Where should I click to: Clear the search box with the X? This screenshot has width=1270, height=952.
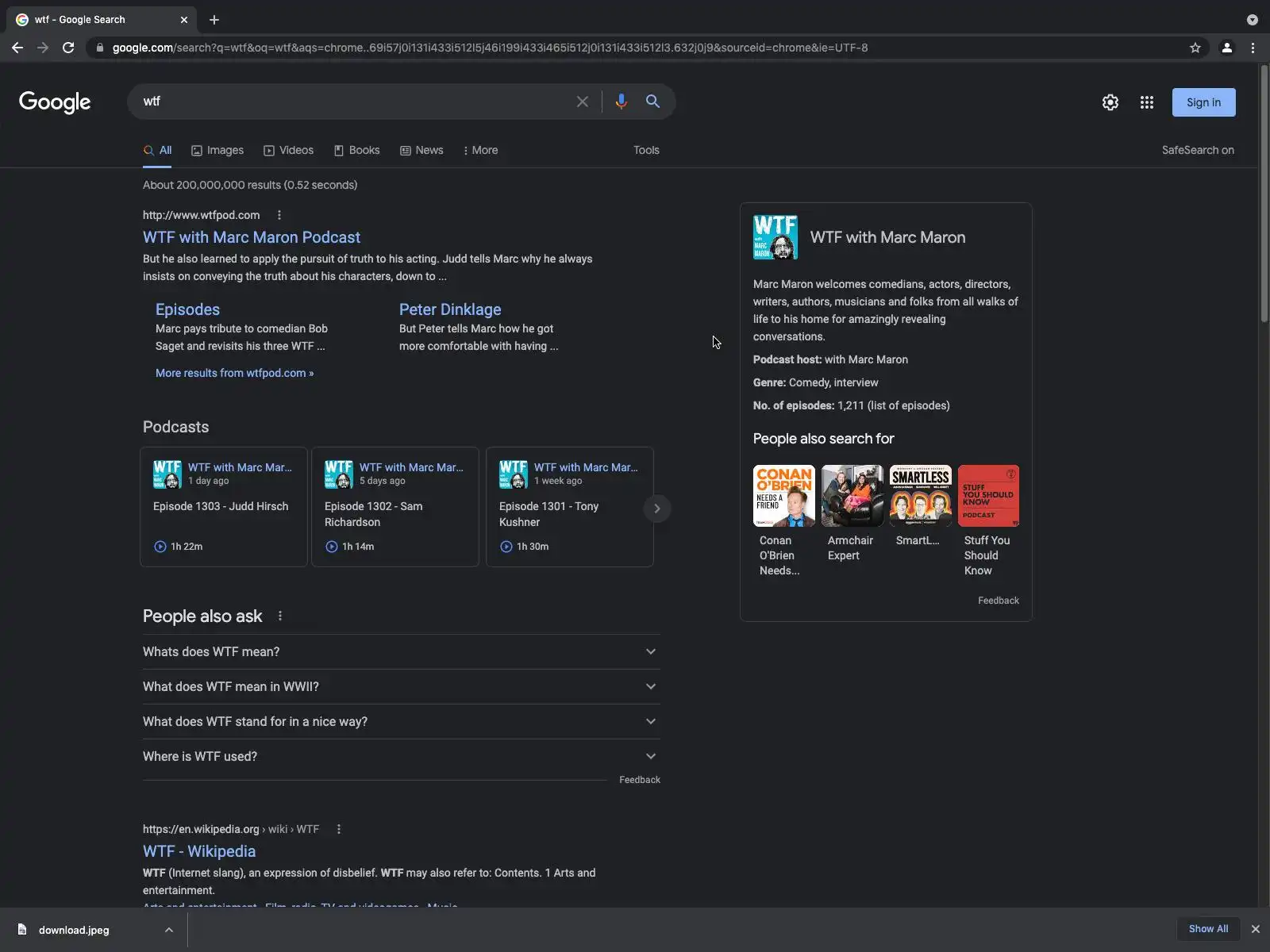point(583,102)
